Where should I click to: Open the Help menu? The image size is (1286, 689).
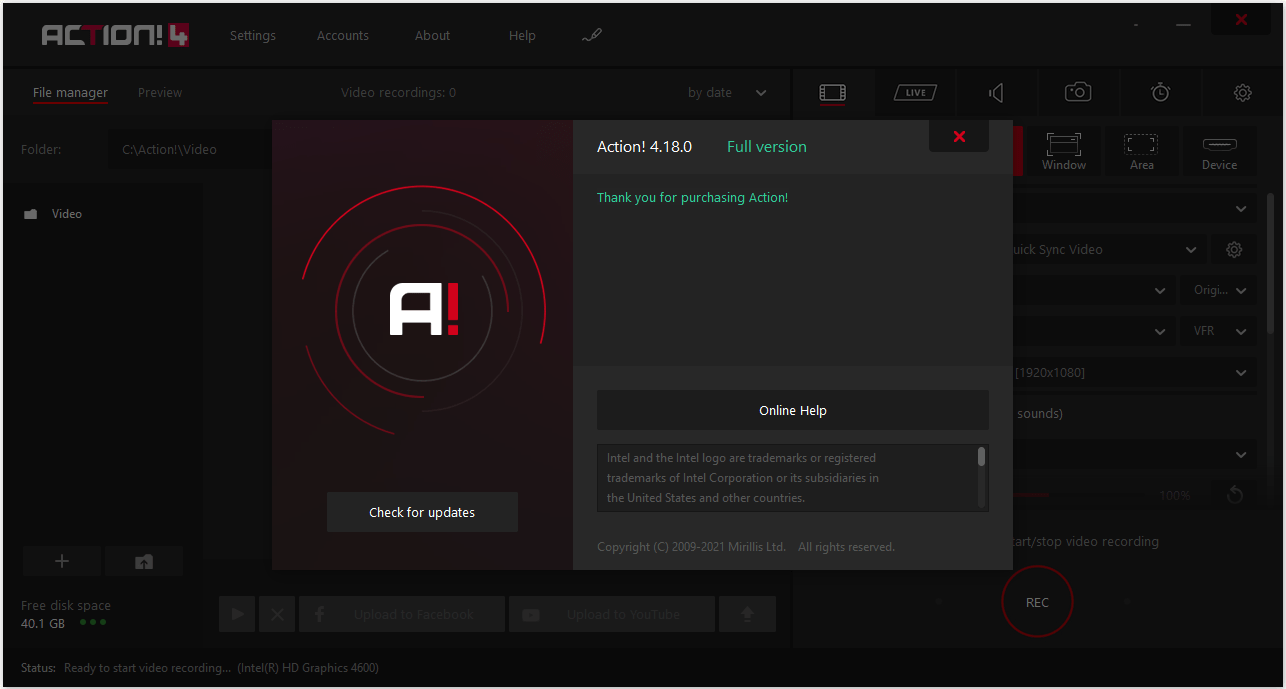tap(522, 35)
